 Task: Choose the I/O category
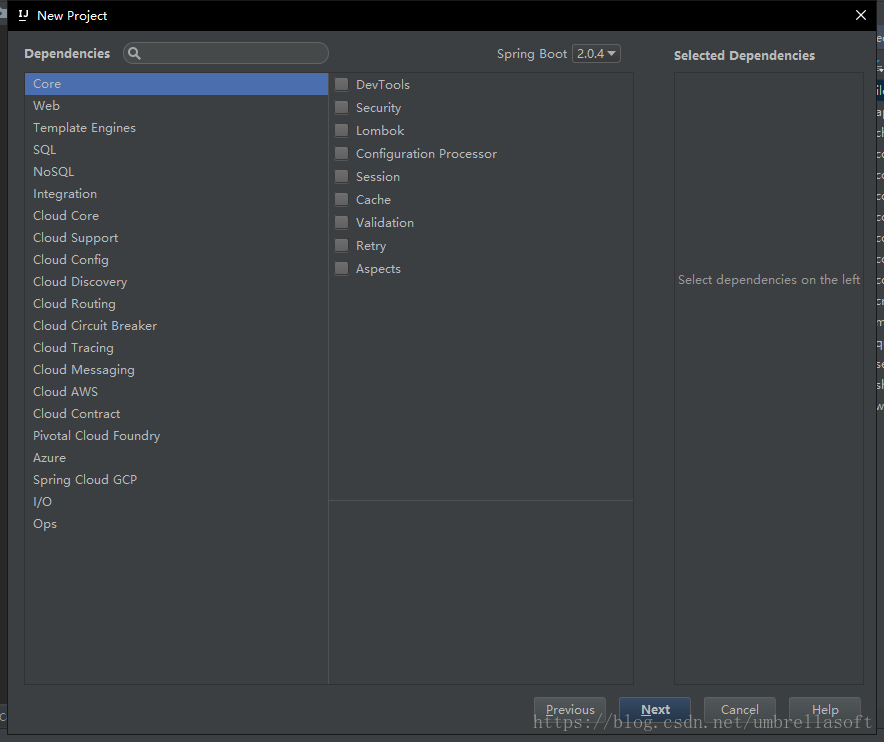point(176,502)
